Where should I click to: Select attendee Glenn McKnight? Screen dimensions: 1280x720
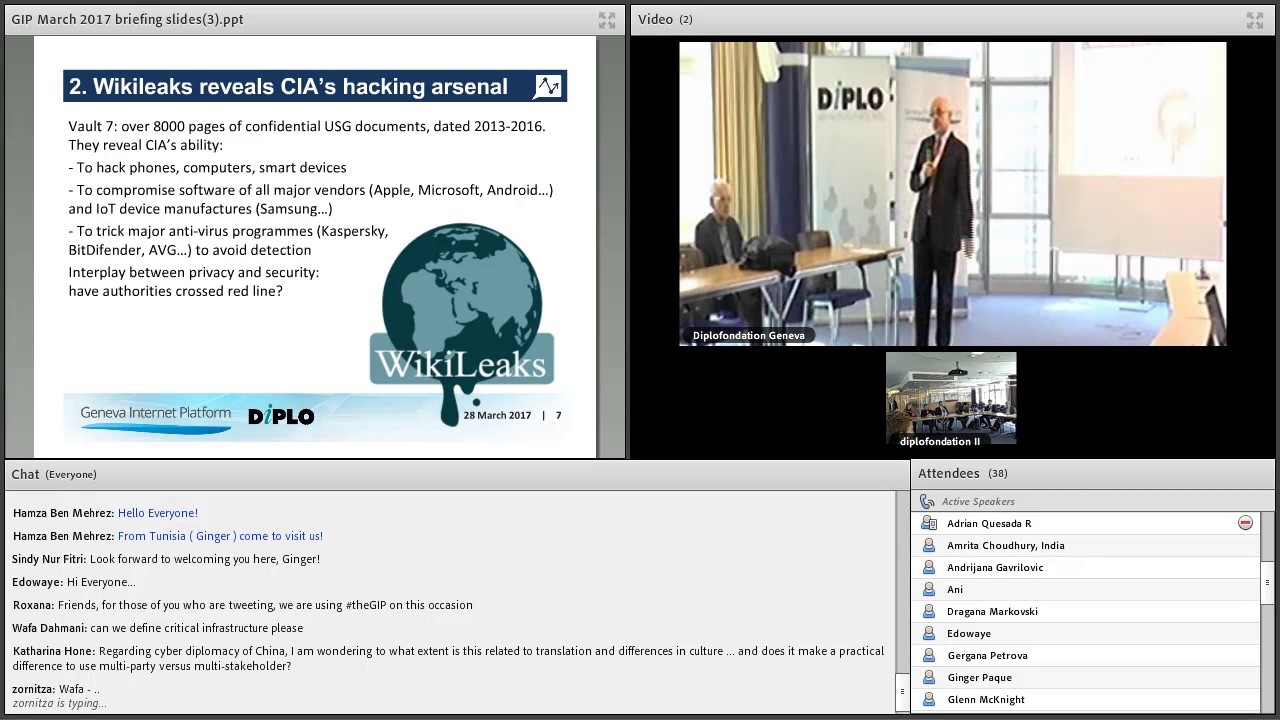click(1086, 699)
